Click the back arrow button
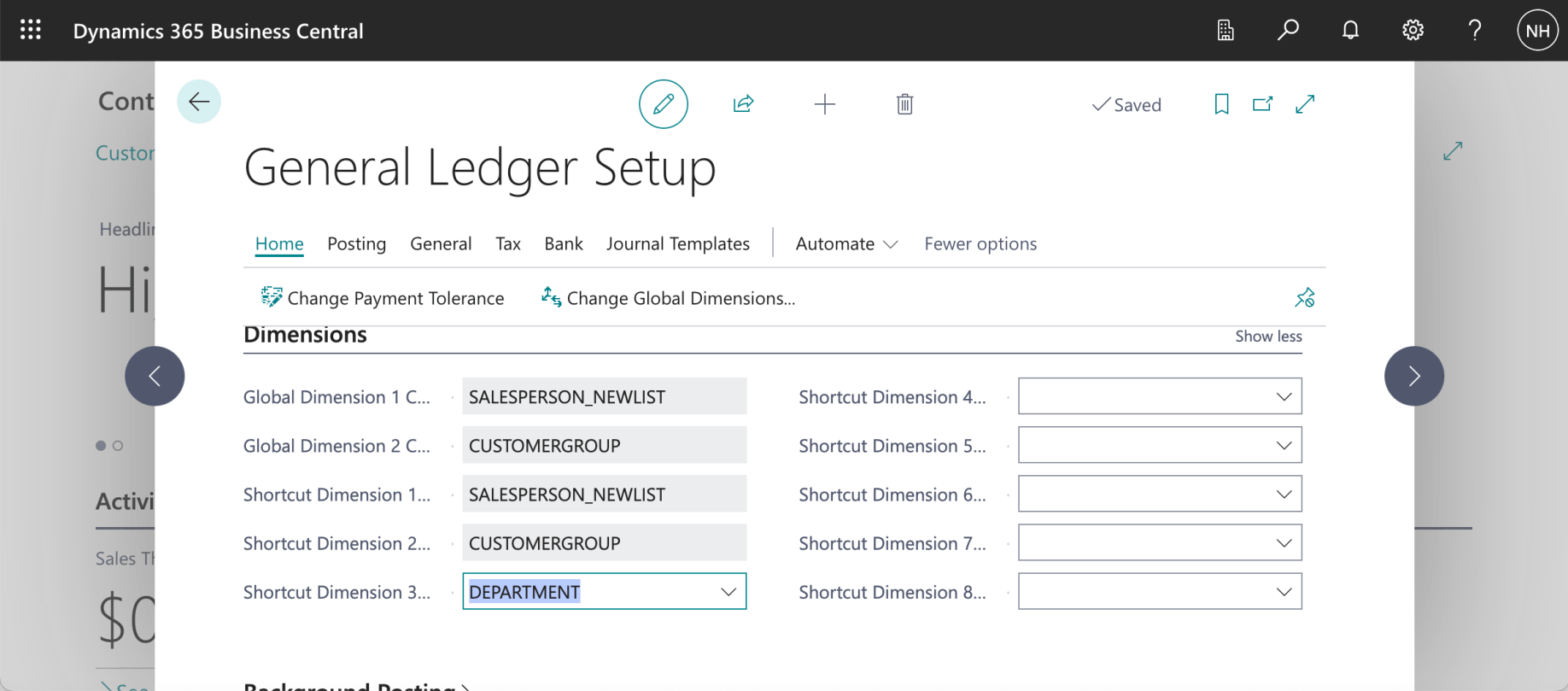The width and height of the screenshot is (1568, 691). pos(199,102)
